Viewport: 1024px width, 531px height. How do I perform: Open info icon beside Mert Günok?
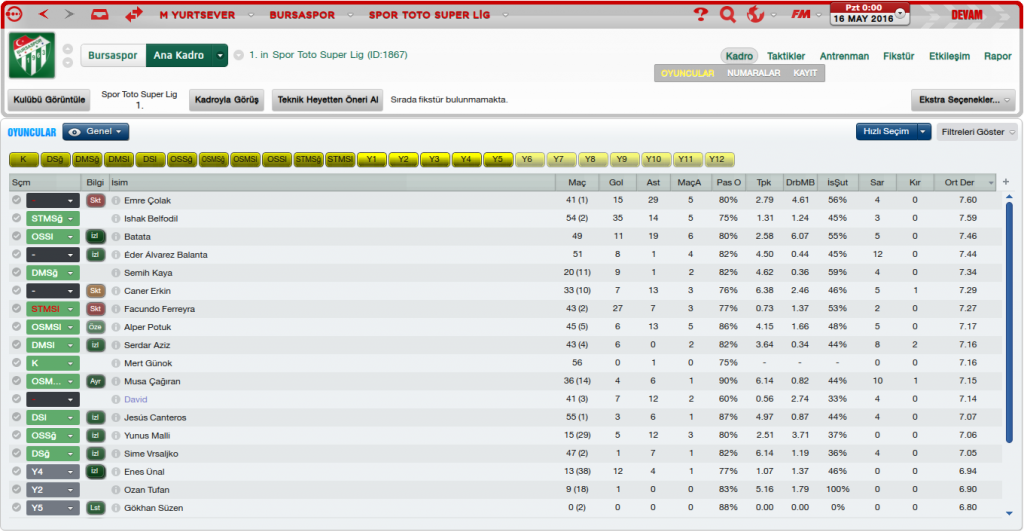coord(116,363)
